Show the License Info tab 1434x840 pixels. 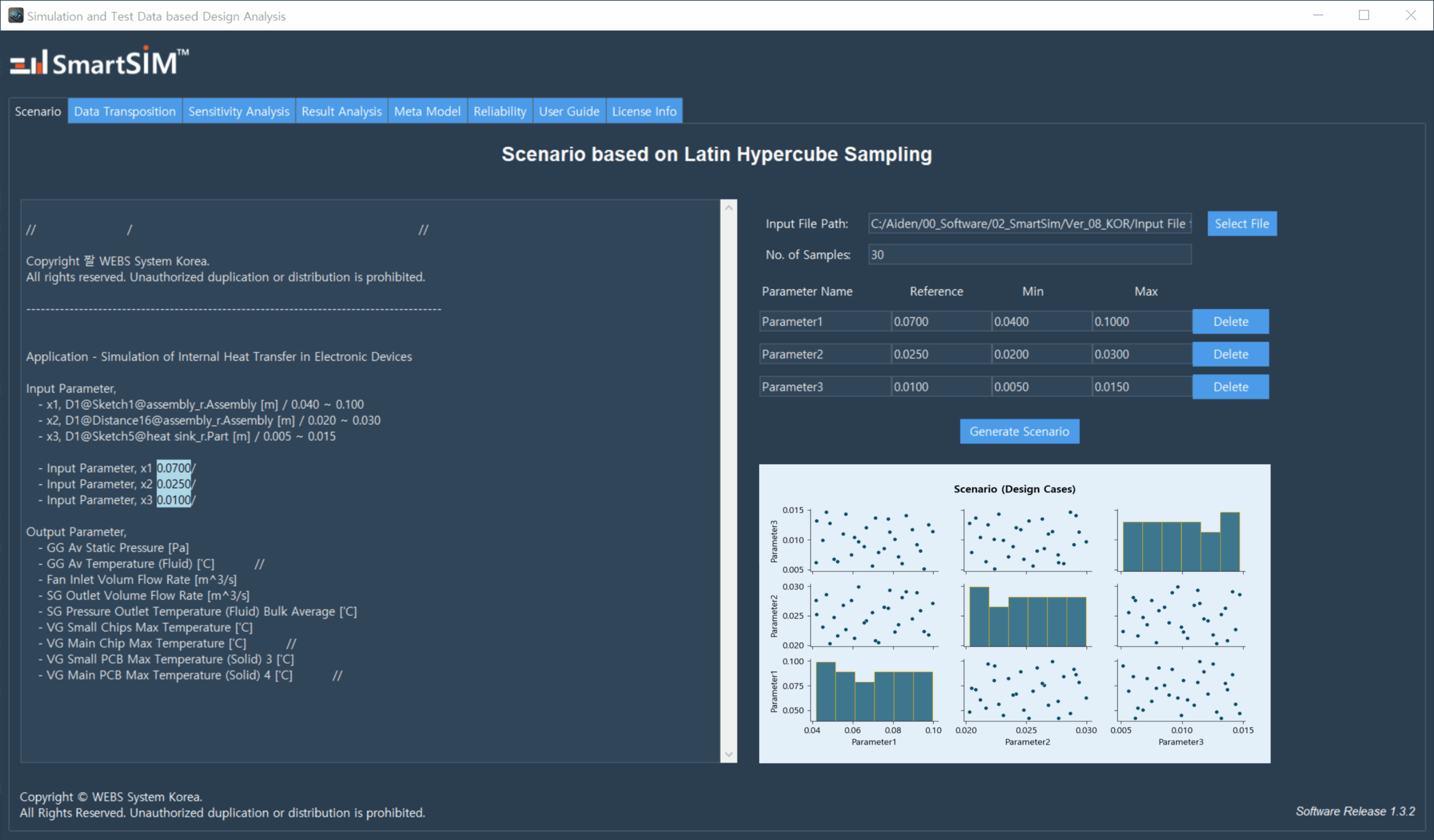[x=644, y=111]
